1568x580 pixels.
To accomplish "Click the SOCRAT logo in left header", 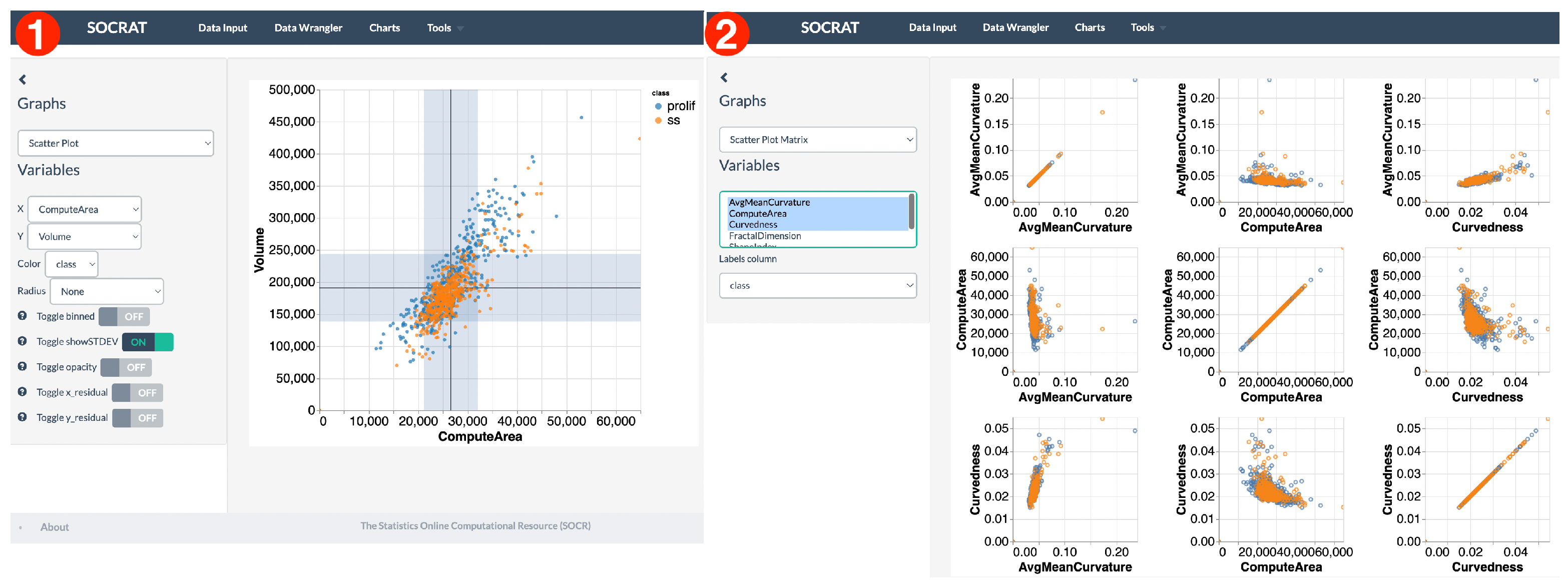I will pyautogui.click(x=116, y=28).
